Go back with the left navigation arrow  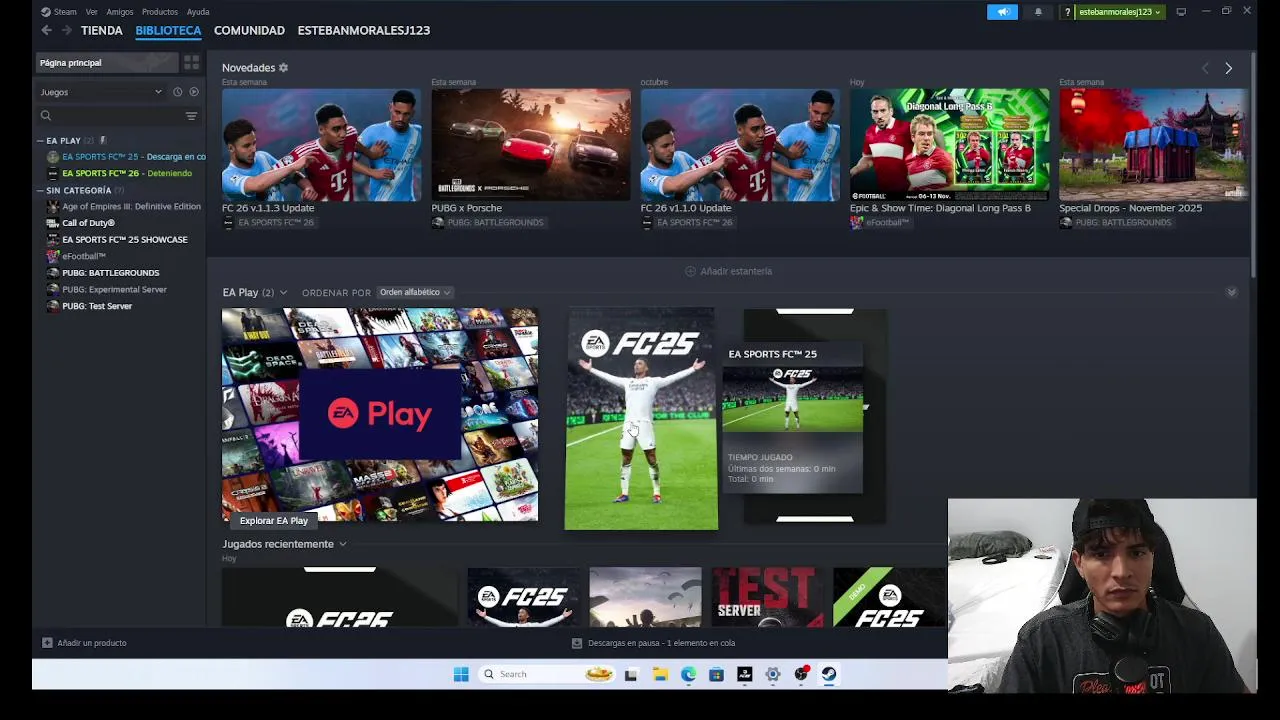tap(46, 31)
